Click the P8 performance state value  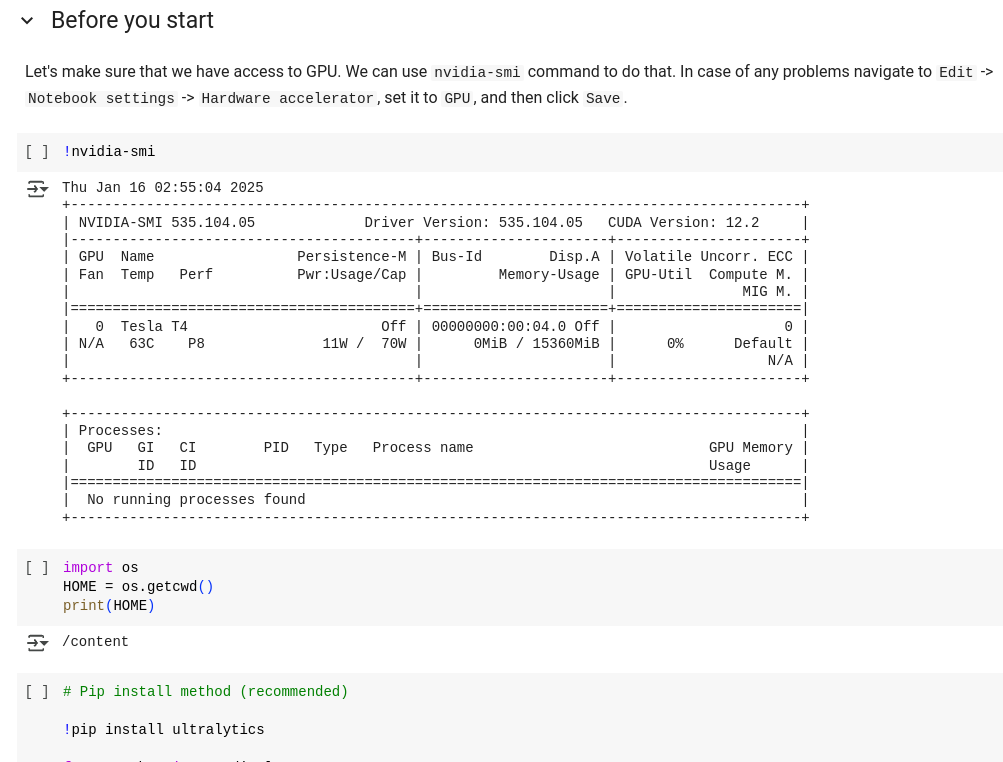[196, 344]
